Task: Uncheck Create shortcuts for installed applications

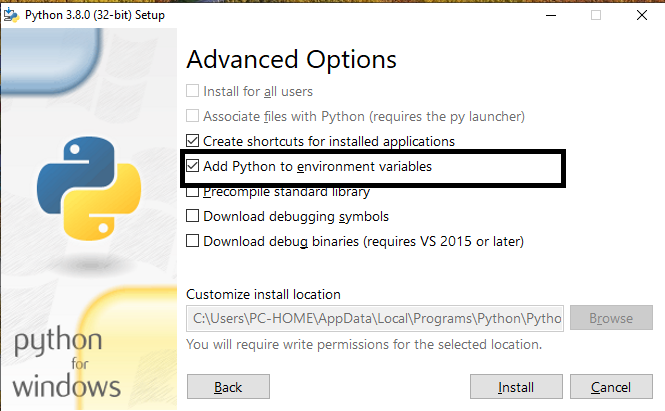Action: [193, 142]
